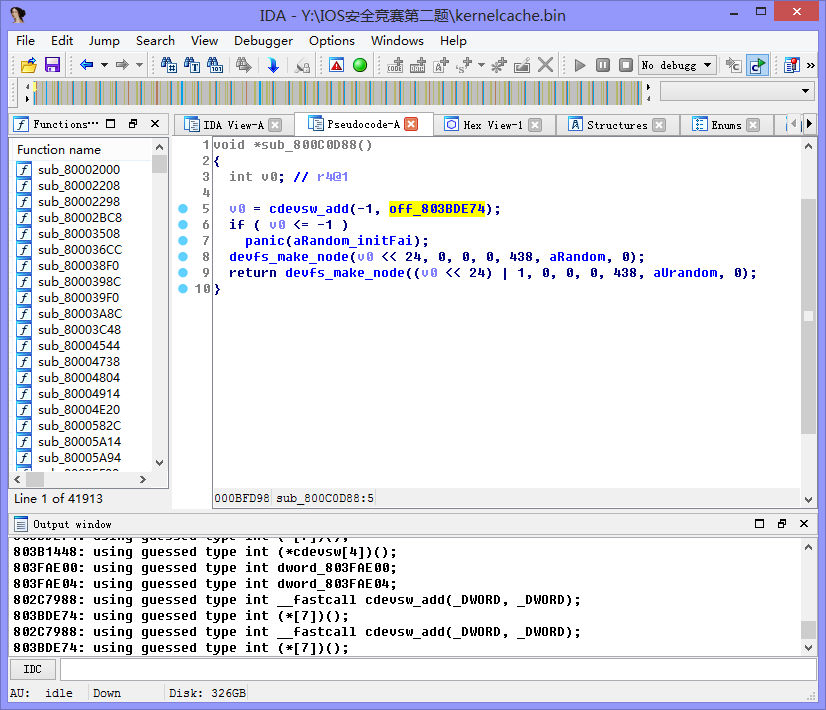The height and width of the screenshot is (710, 826).
Task: Click the red warning triangle icon
Action: click(x=337, y=65)
